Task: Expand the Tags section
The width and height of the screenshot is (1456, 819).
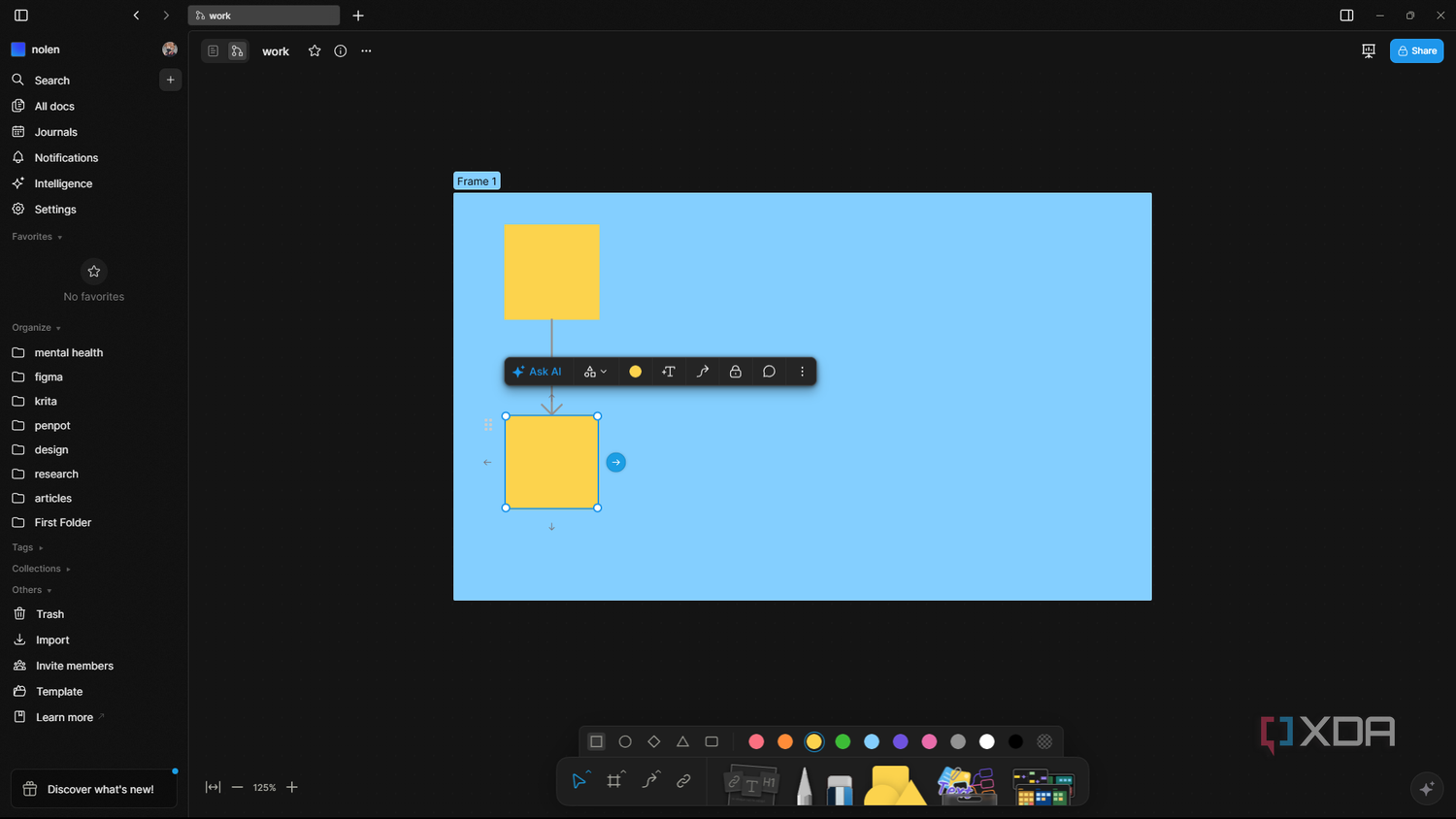Action: 27,547
